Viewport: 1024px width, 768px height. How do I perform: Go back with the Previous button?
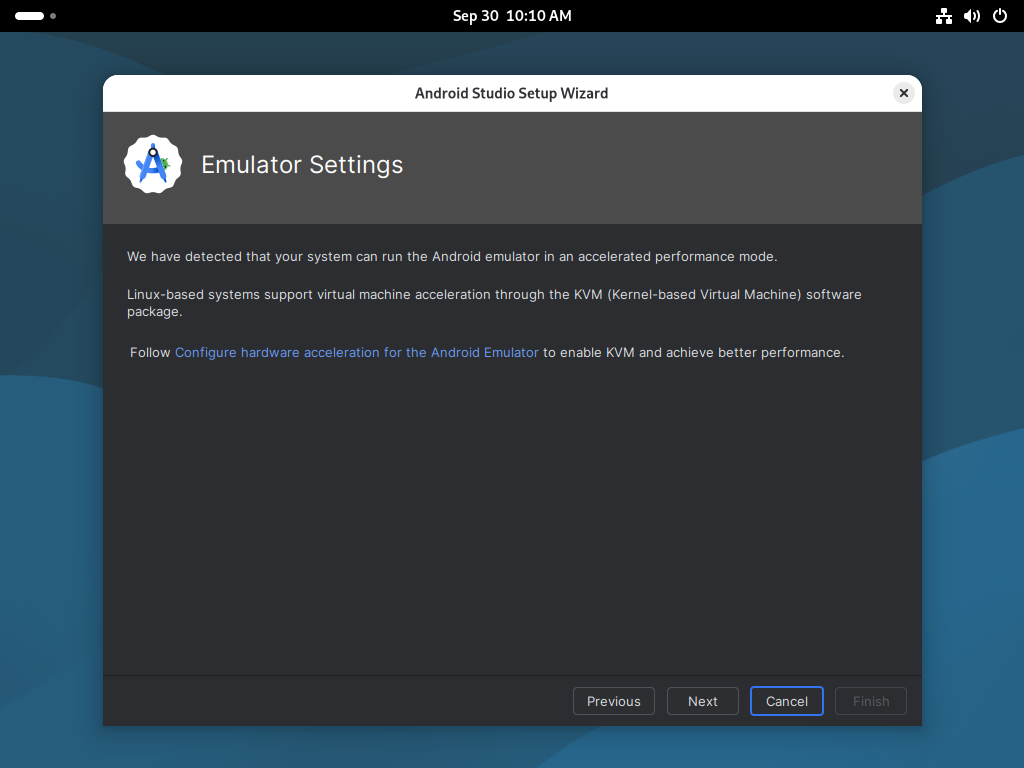click(613, 701)
